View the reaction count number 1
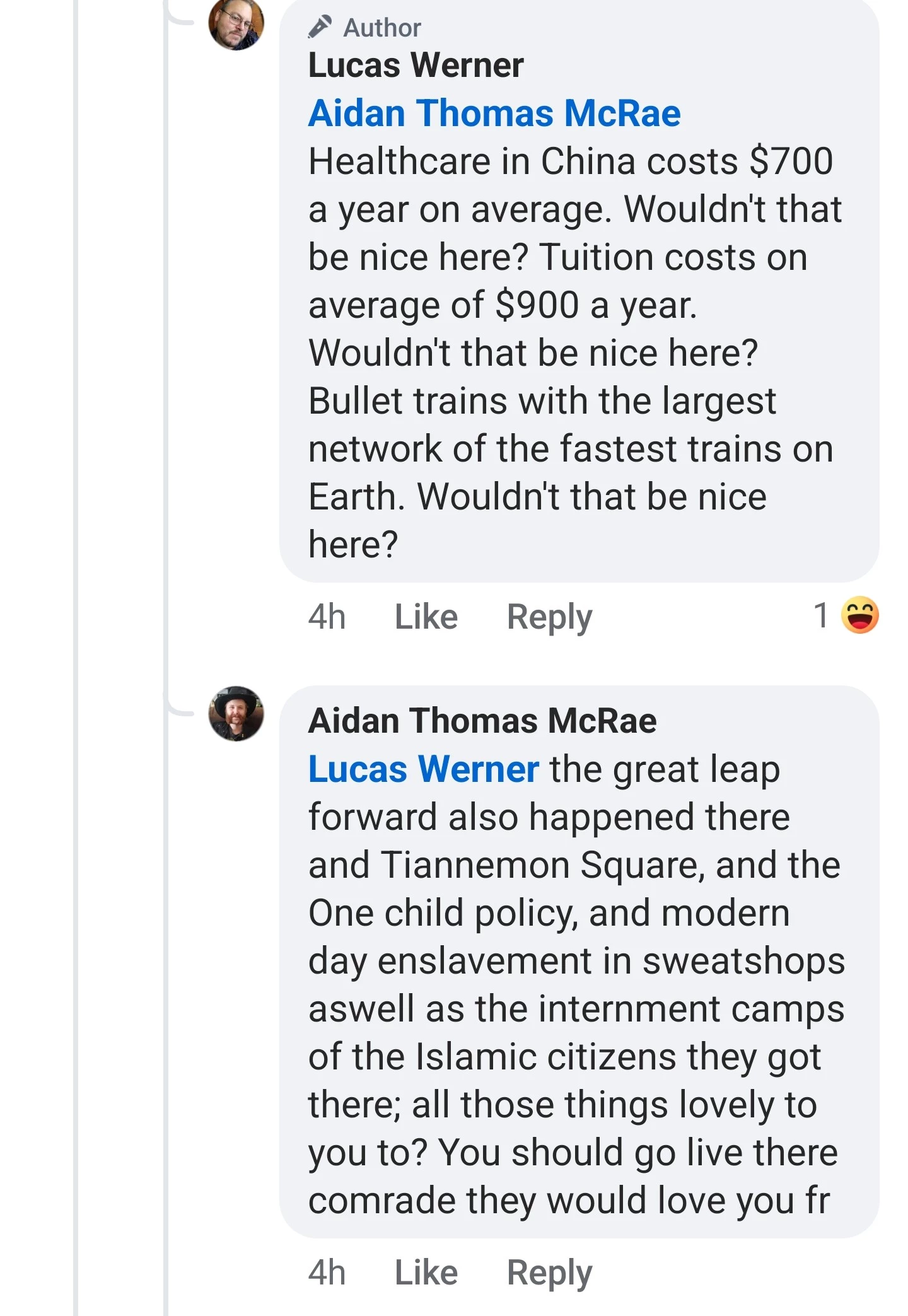The height and width of the screenshot is (1316, 908). [820, 615]
